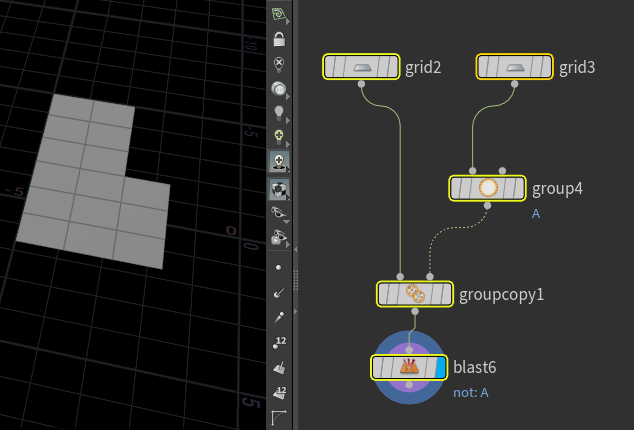The image size is (634, 430).
Task: Select the disable lighting bulb with X
Action: click(279, 64)
